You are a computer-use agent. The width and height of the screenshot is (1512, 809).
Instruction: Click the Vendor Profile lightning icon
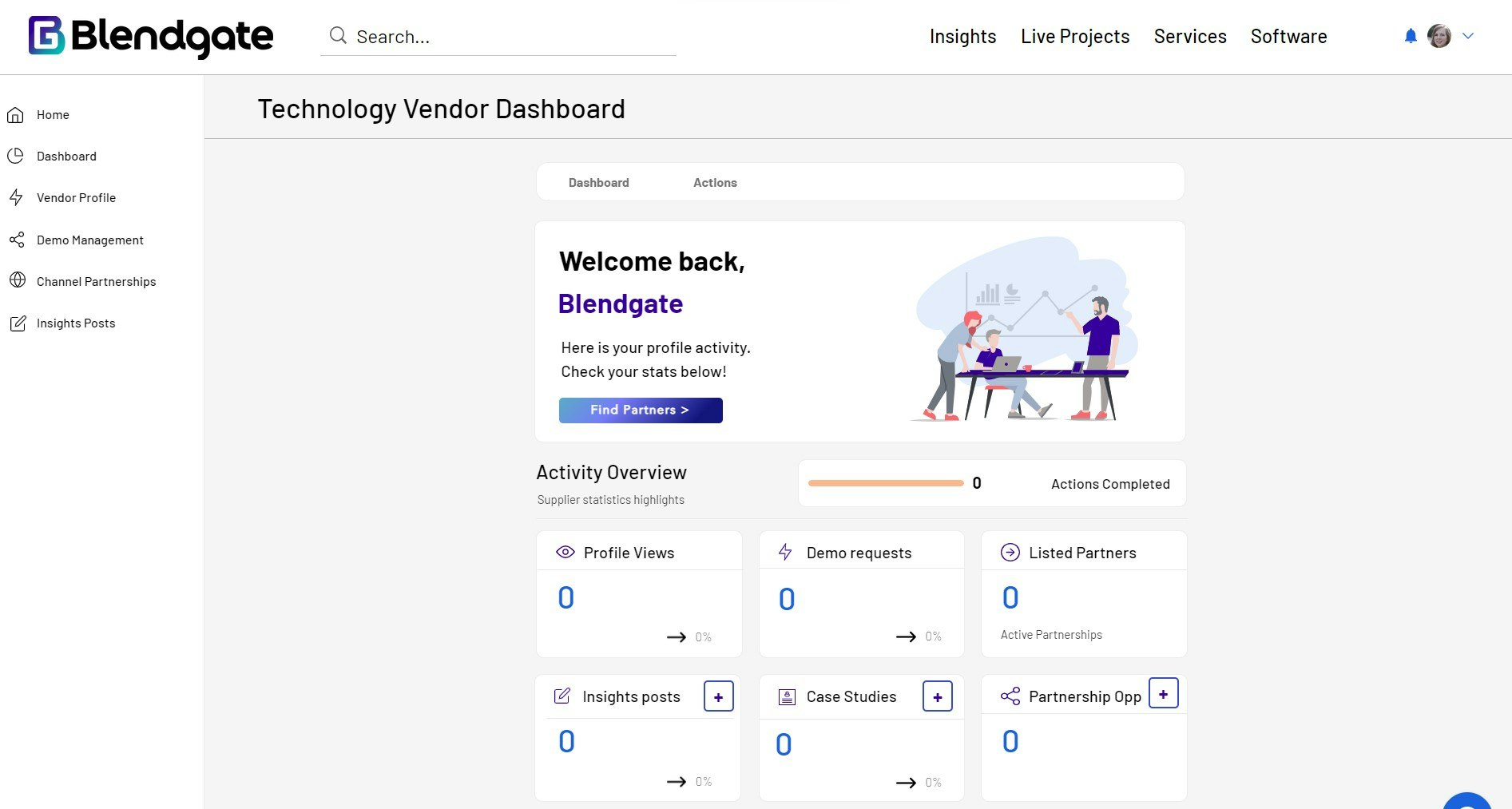click(x=16, y=197)
